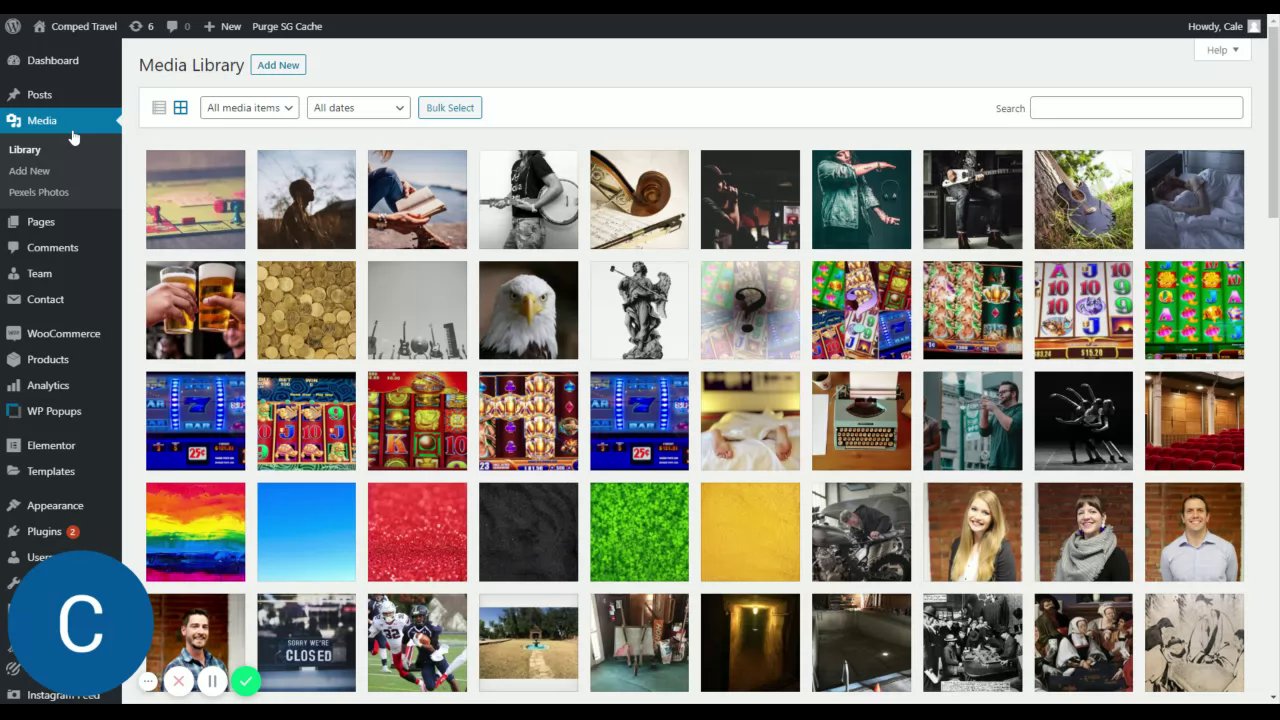Click Purge SG Cache
This screenshot has height=720, width=1280.
[x=287, y=26]
